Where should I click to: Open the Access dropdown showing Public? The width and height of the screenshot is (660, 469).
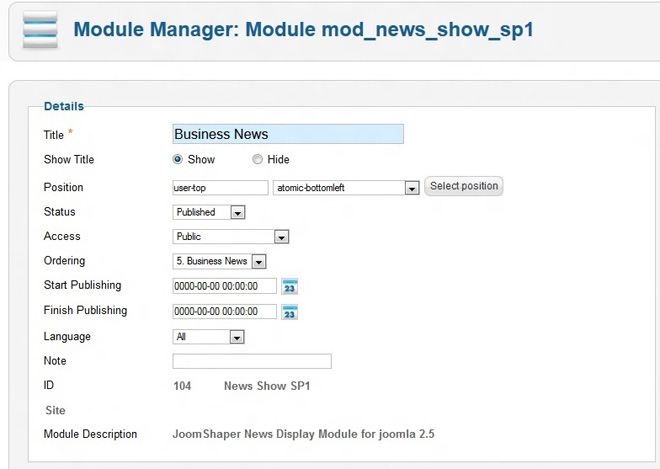[x=281, y=237]
